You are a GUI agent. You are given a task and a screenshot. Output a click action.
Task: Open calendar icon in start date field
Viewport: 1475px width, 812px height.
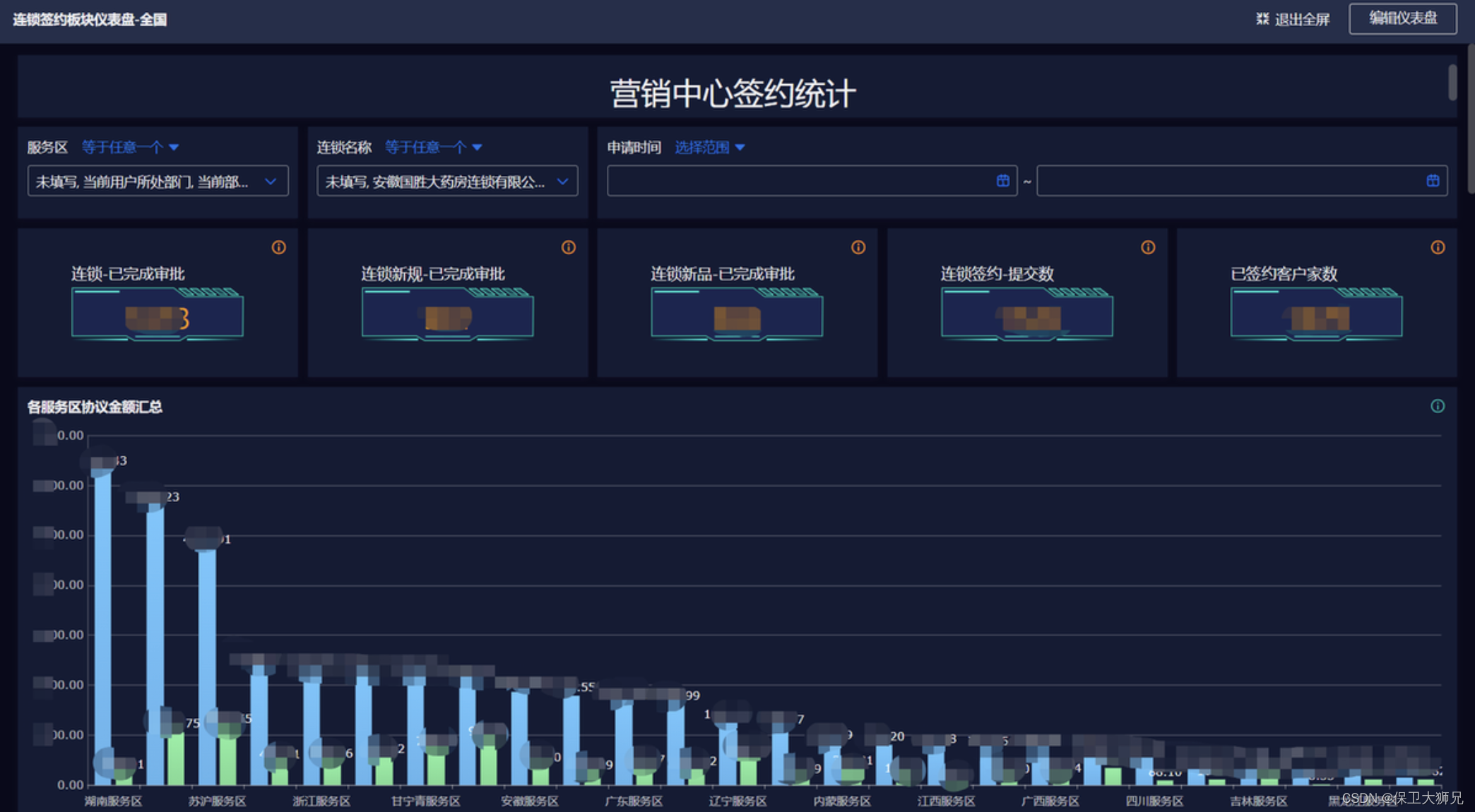pyautogui.click(x=1002, y=181)
